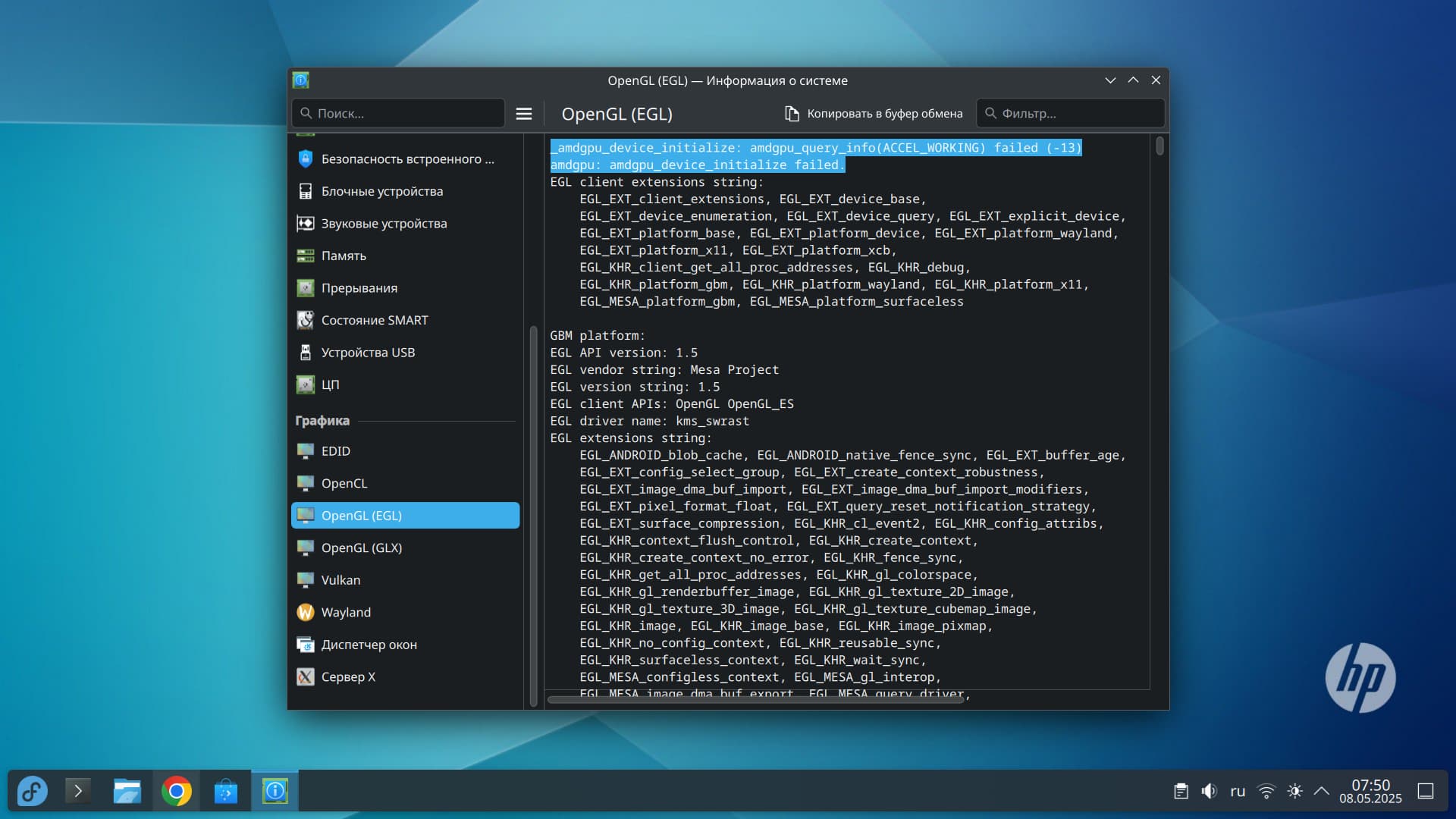Open the volume tray icon

(1209, 792)
